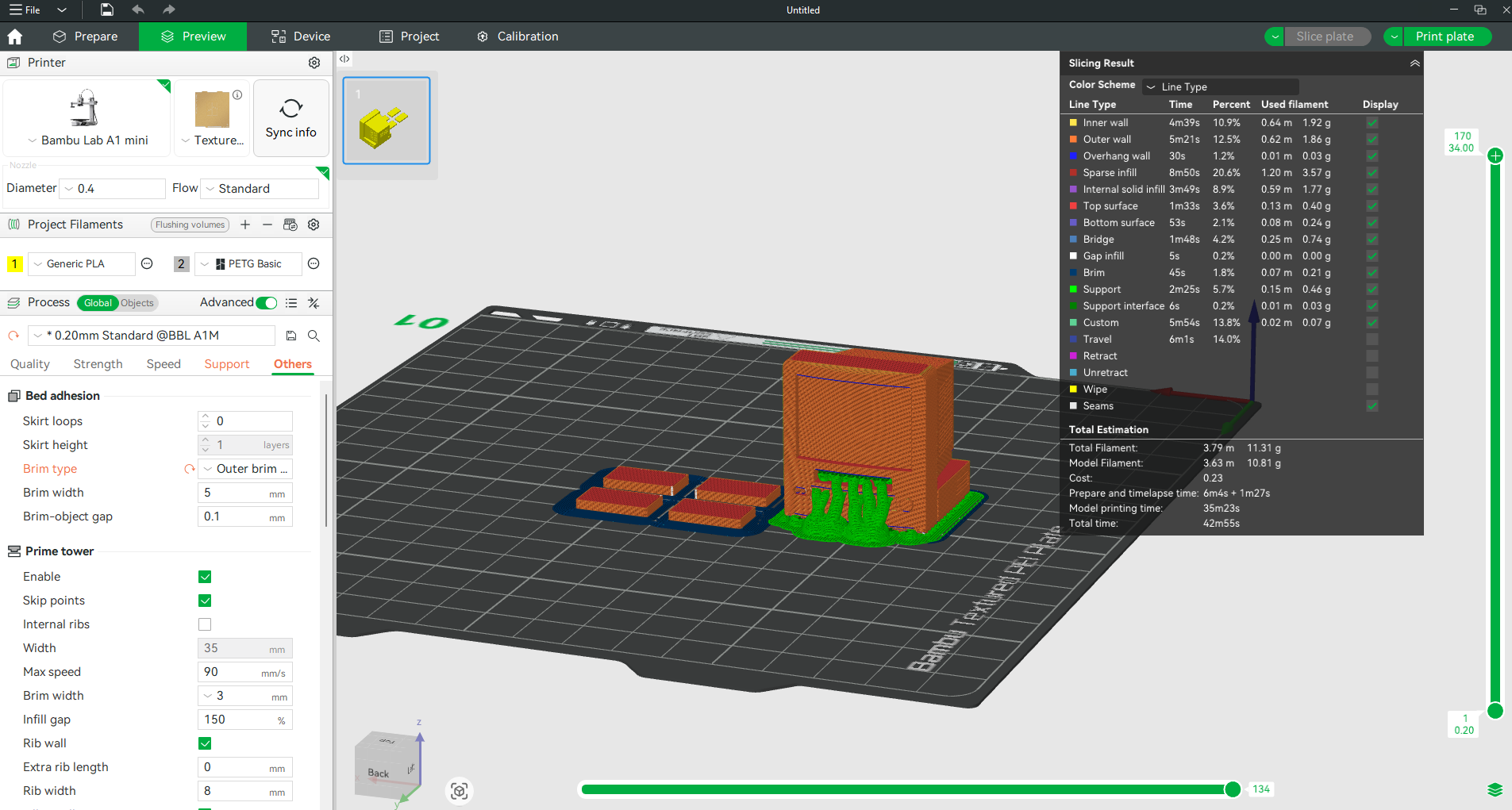Click the undo arrow icon
Image resolution: width=1512 pixels, height=810 pixels.
tap(138, 10)
